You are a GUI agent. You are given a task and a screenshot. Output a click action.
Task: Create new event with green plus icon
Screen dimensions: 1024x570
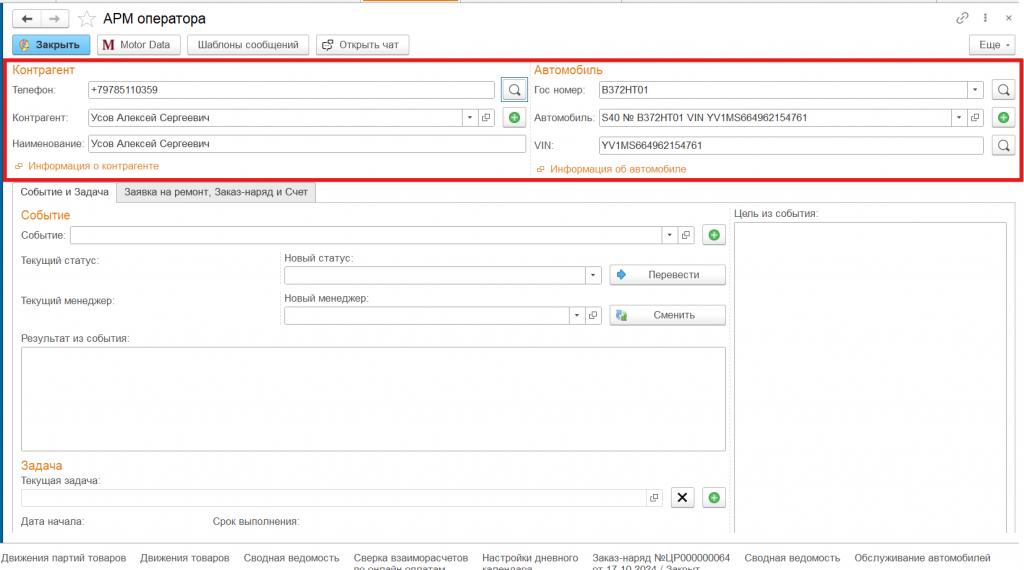(714, 235)
